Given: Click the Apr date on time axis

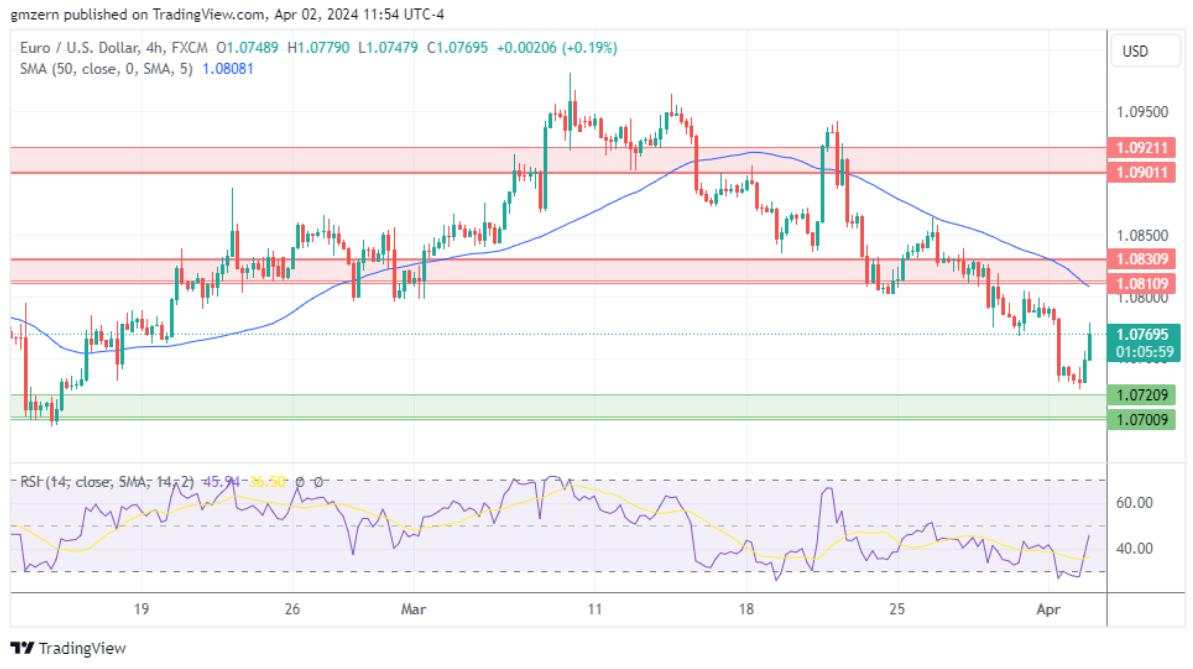Looking at the screenshot, I should [1048, 610].
